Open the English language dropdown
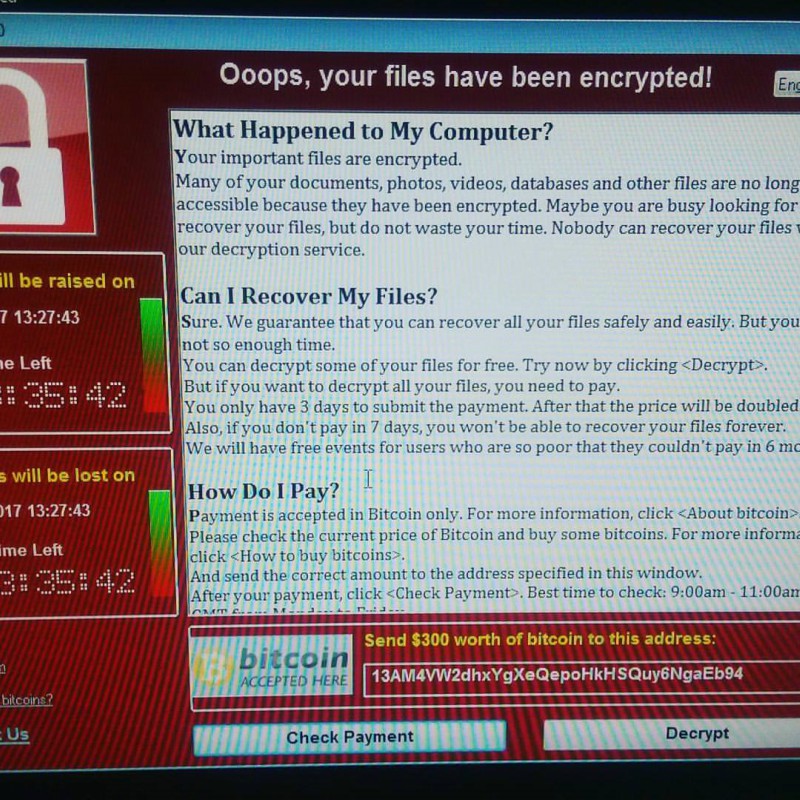 click(787, 85)
